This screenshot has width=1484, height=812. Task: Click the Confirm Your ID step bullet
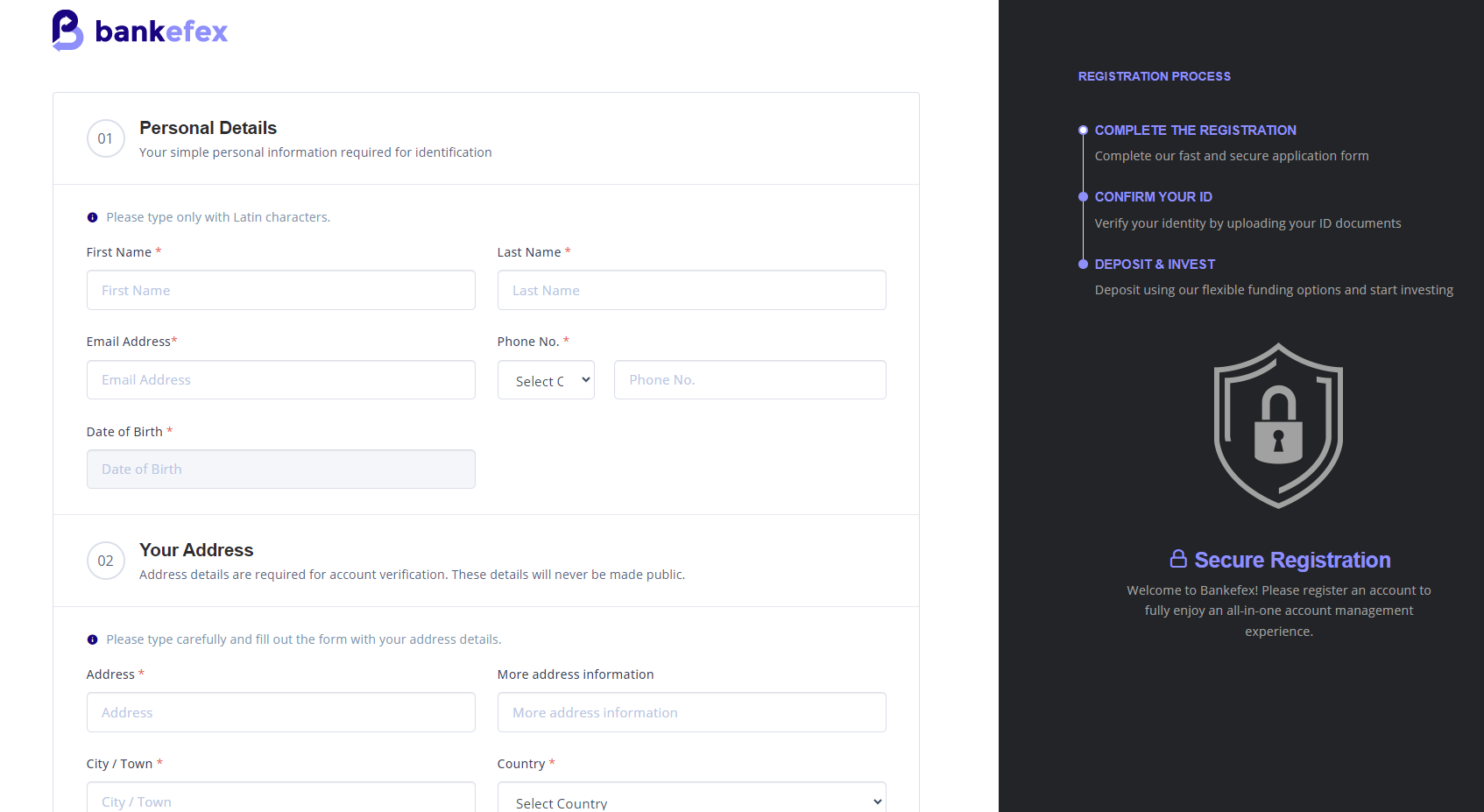pos(1083,197)
